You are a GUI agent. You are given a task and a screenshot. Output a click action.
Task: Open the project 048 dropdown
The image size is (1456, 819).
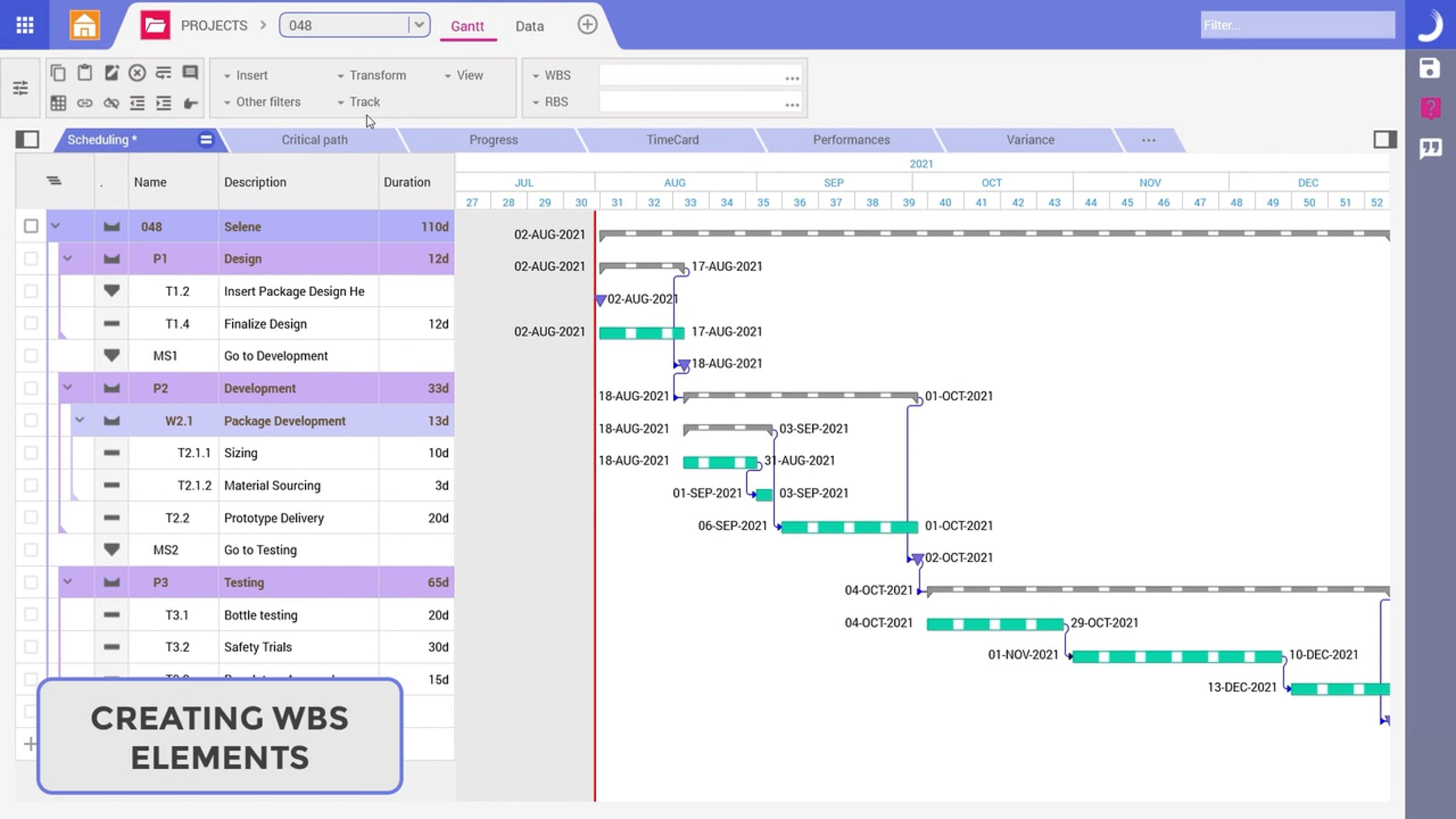[x=419, y=25]
